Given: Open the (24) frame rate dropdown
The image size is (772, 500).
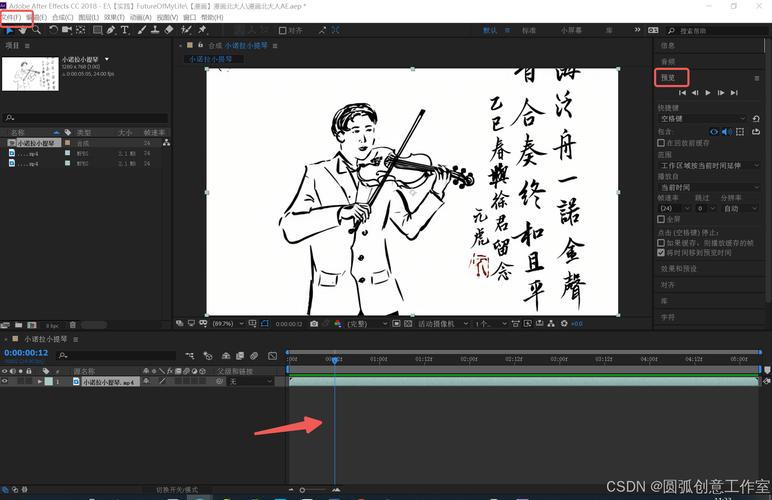Looking at the screenshot, I should (x=675, y=209).
